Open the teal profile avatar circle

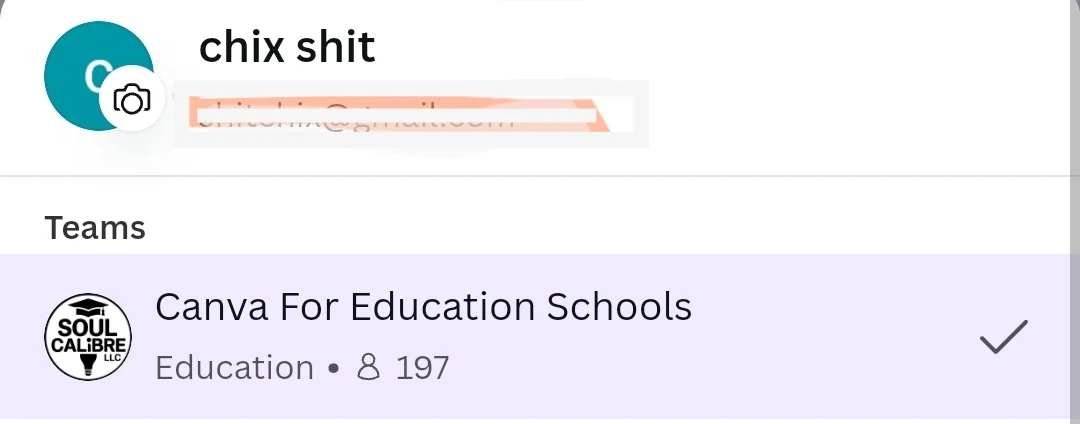(x=98, y=76)
